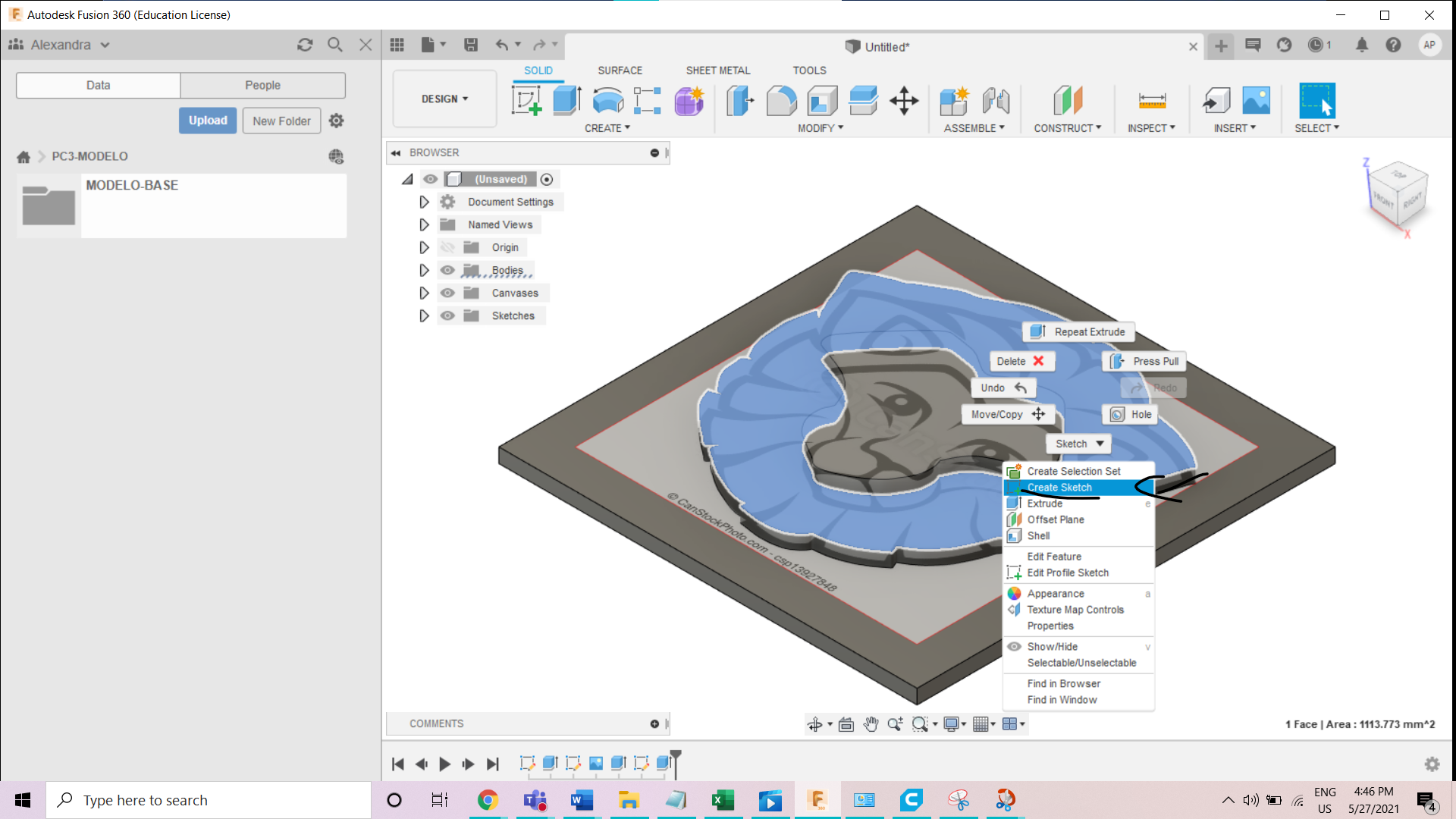Select the Move/Copy toolbar arrows icon
Viewport: 1456px width, 819px height.
[904, 100]
